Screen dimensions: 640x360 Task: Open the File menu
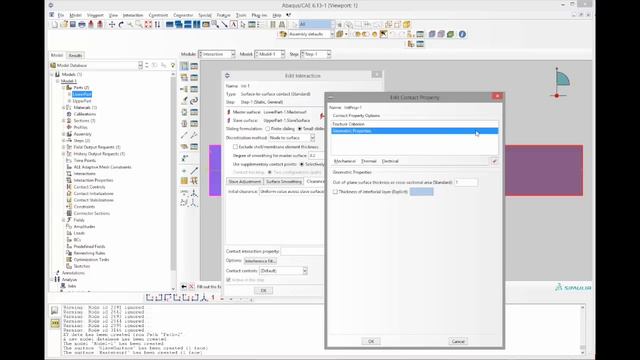pyautogui.click(x=61, y=15)
